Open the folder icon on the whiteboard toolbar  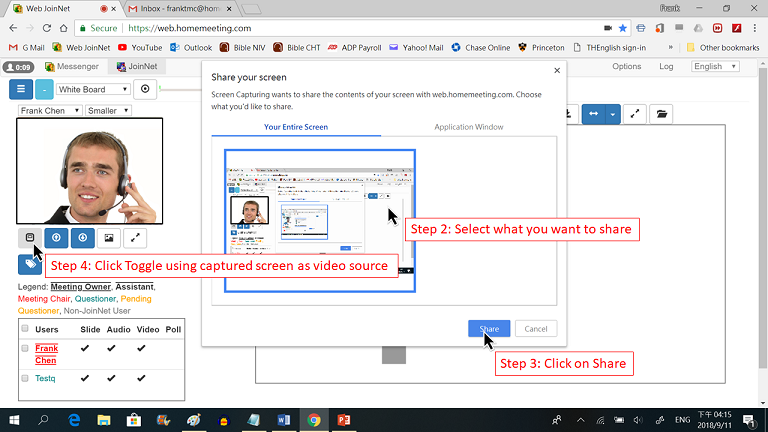point(661,114)
